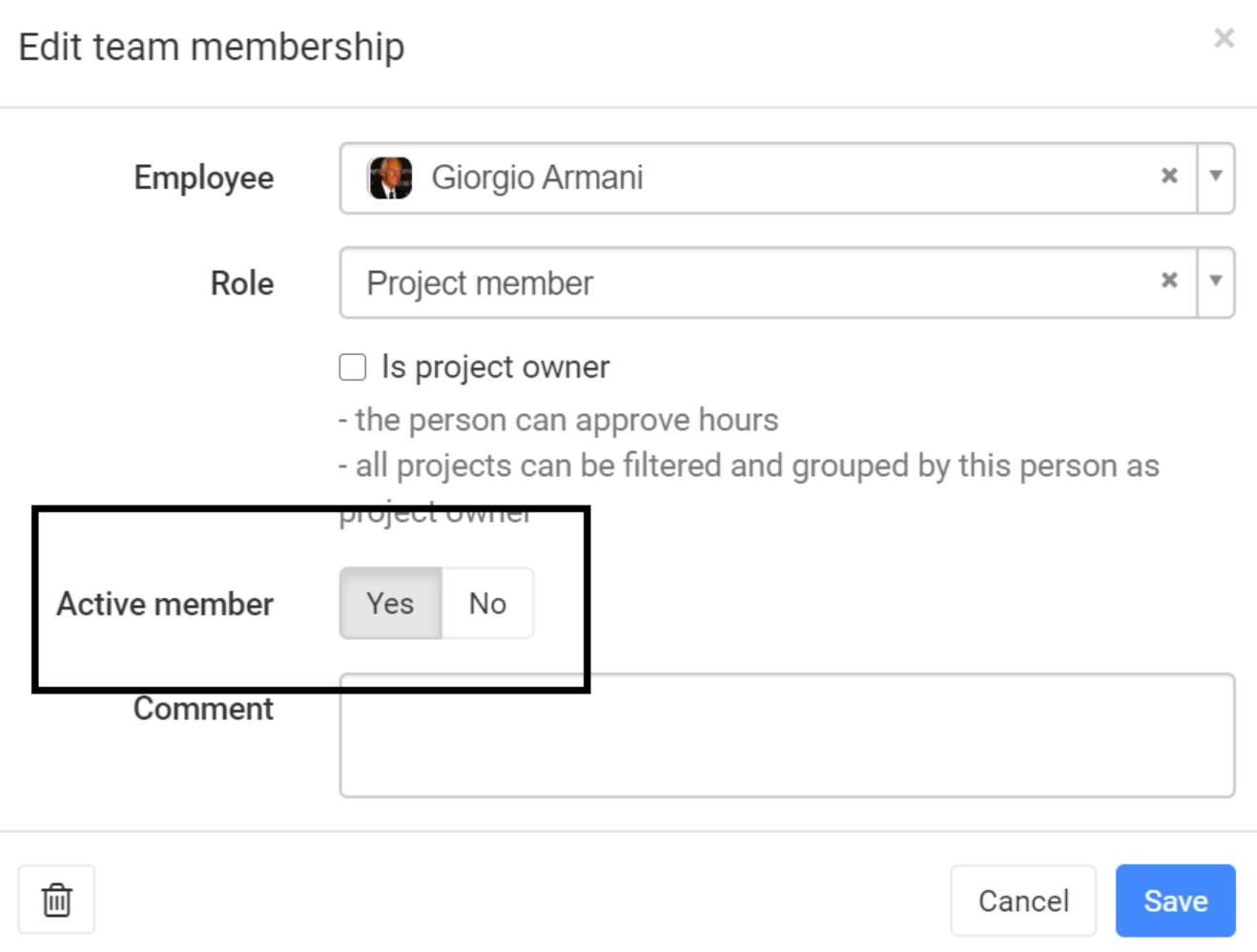Clear the Project member role selection
This screenshot has height=952, width=1257.
click(1169, 281)
